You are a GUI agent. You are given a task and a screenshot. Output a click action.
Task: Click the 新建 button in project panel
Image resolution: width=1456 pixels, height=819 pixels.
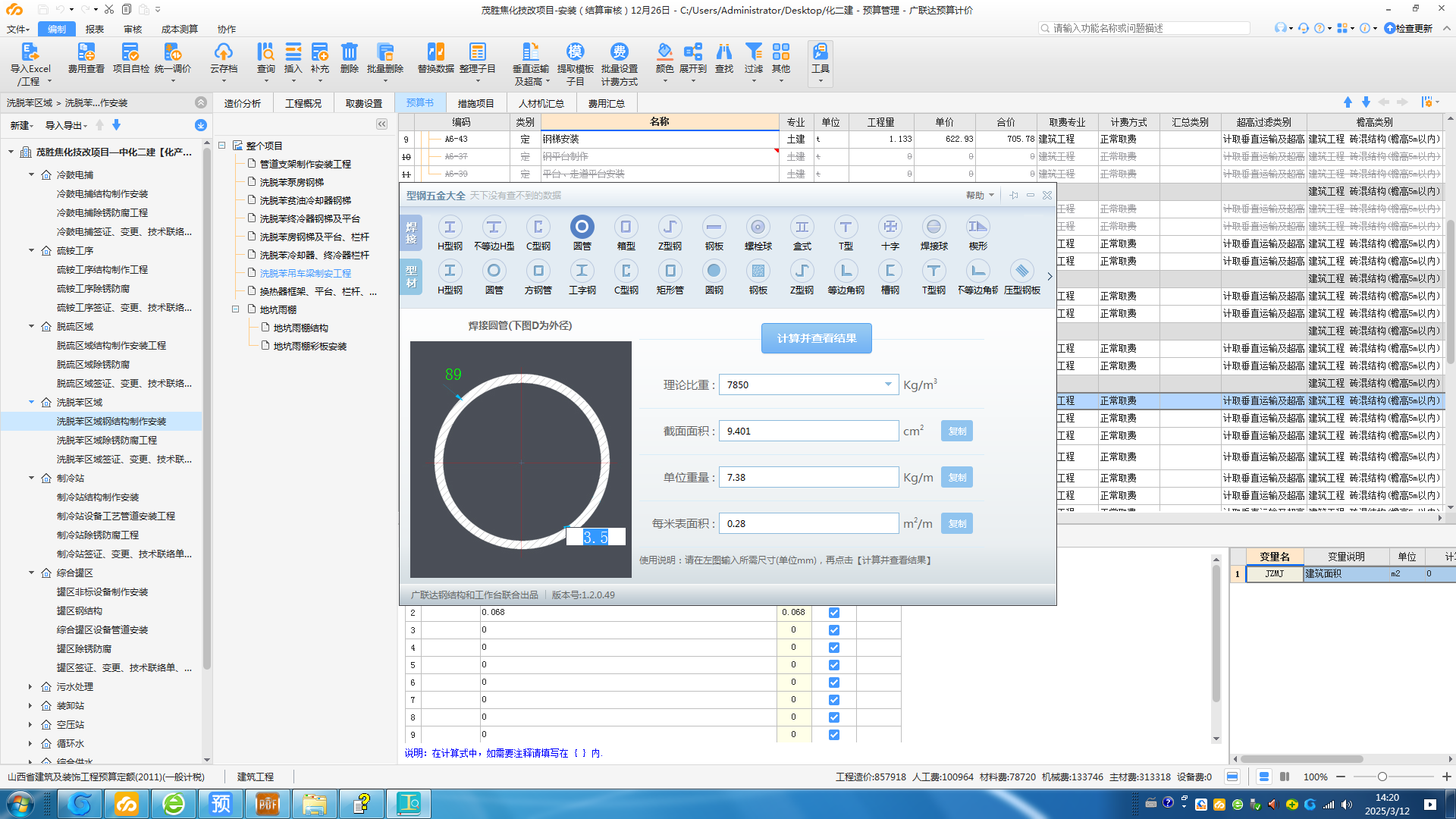(21, 125)
